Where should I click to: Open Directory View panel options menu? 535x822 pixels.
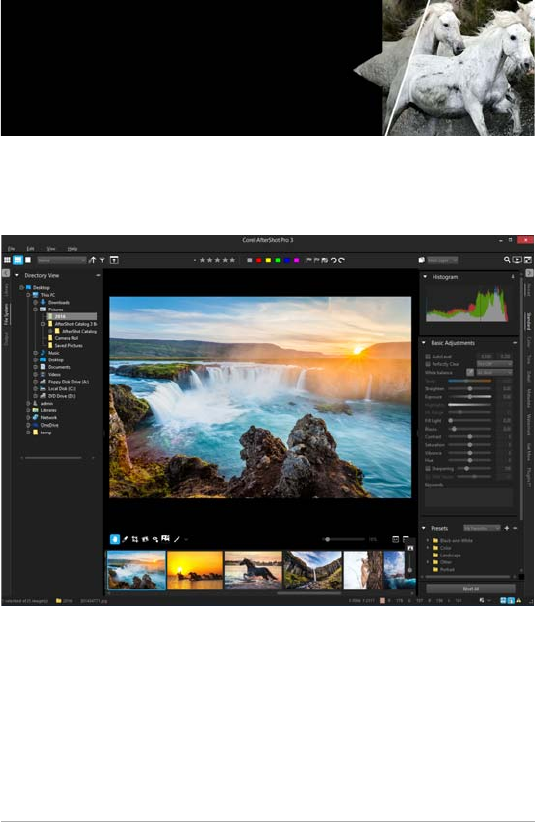click(x=98, y=275)
